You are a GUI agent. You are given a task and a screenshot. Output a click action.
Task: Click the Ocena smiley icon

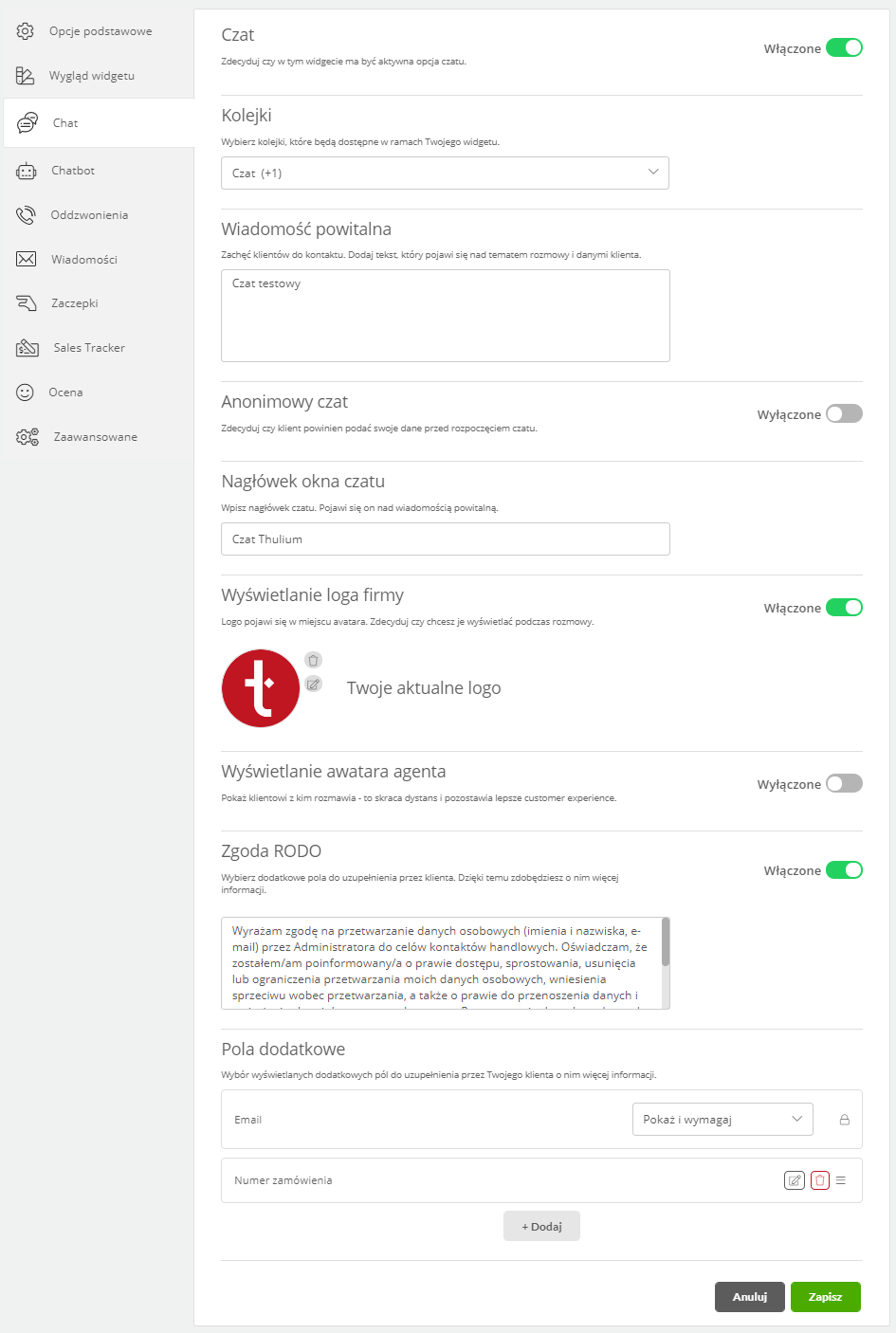26,392
